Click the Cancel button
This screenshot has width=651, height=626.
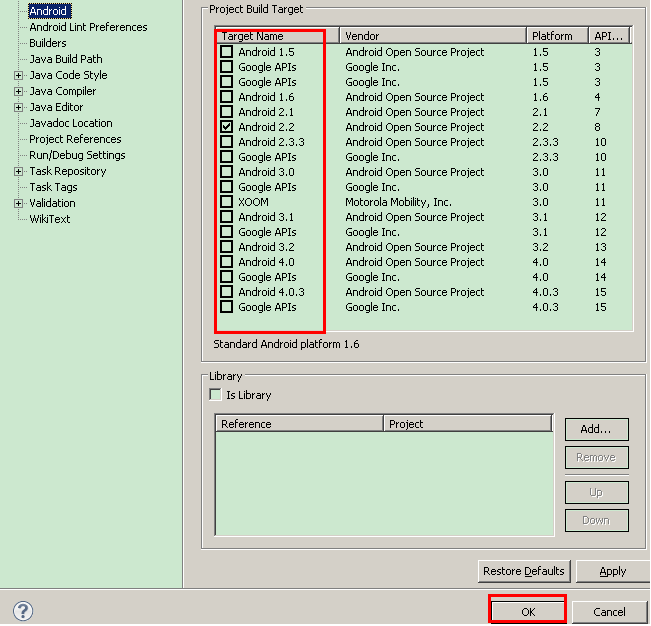pyautogui.click(x=609, y=611)
